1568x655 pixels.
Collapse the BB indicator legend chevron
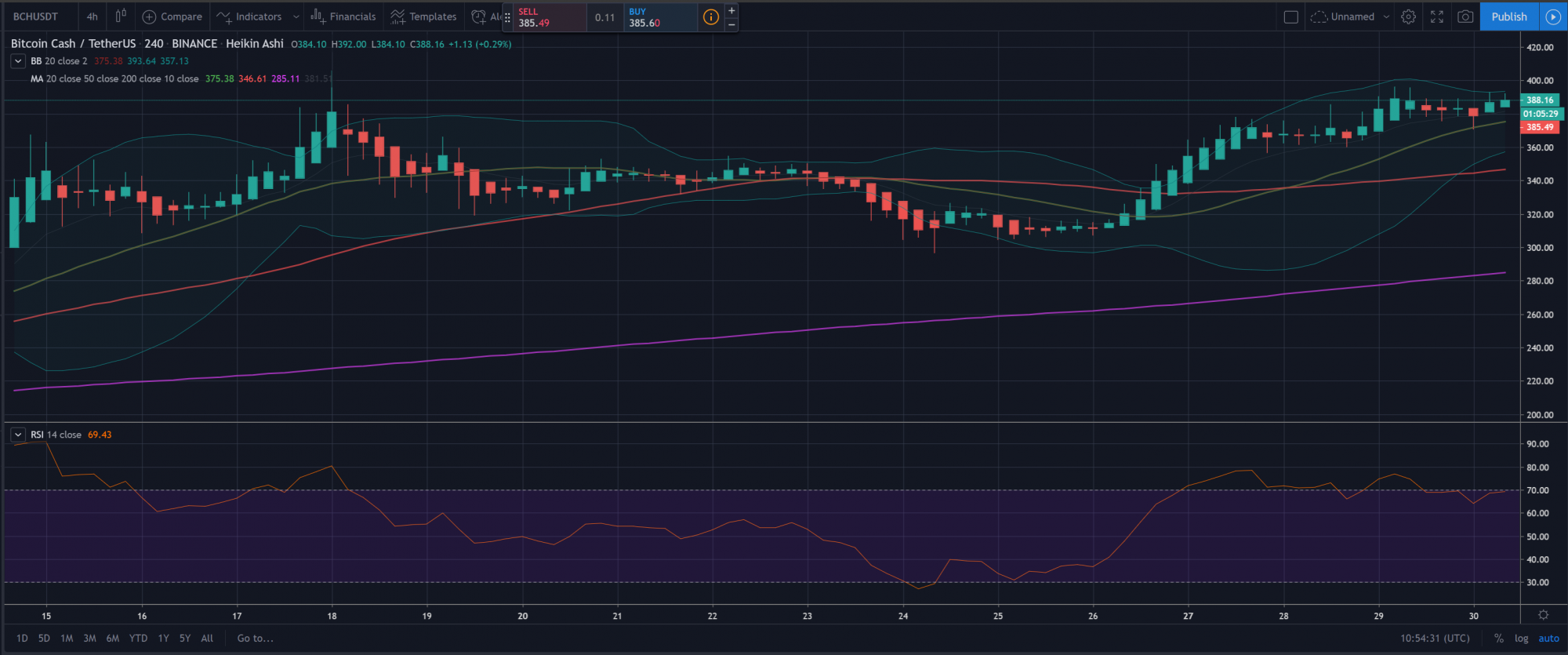point(18,60)
